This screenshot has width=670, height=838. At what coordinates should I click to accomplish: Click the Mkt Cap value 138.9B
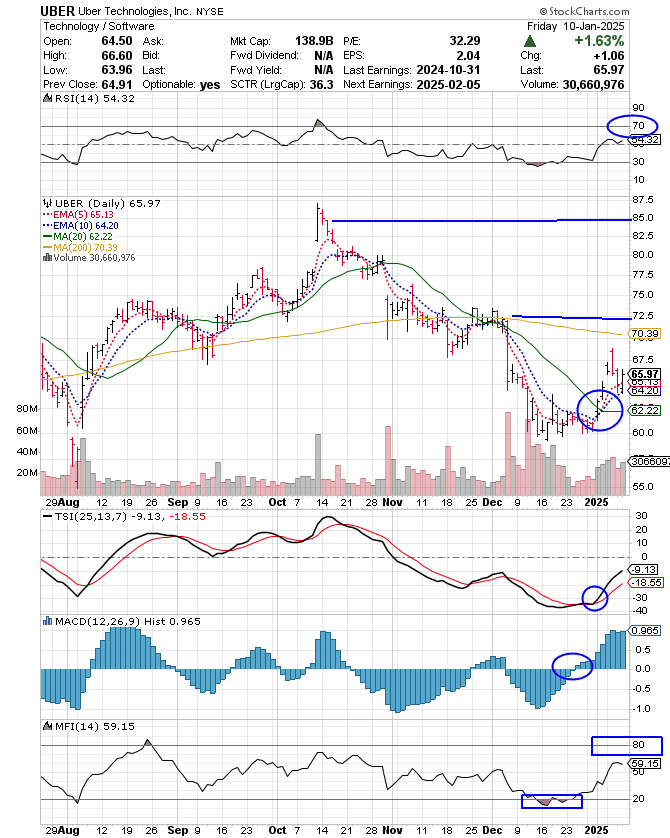point(314,41)
